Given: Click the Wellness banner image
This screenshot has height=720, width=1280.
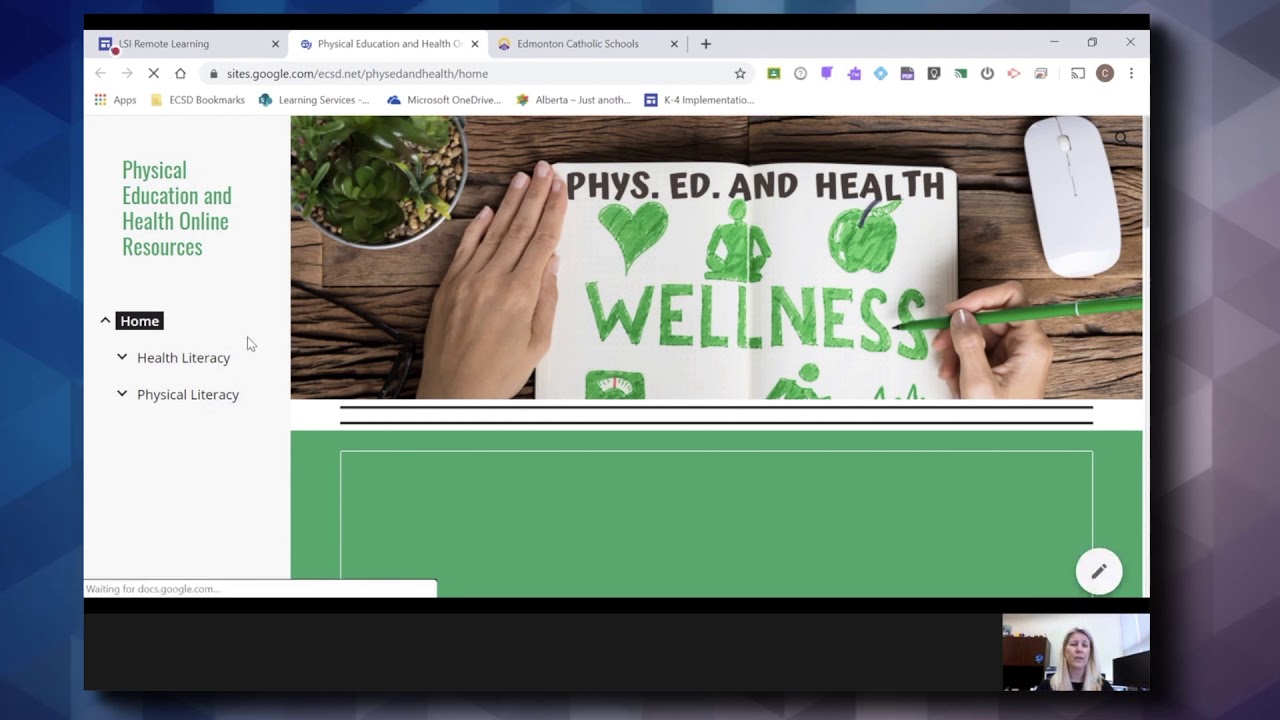Looking at the screenshot, I should 716,257.
